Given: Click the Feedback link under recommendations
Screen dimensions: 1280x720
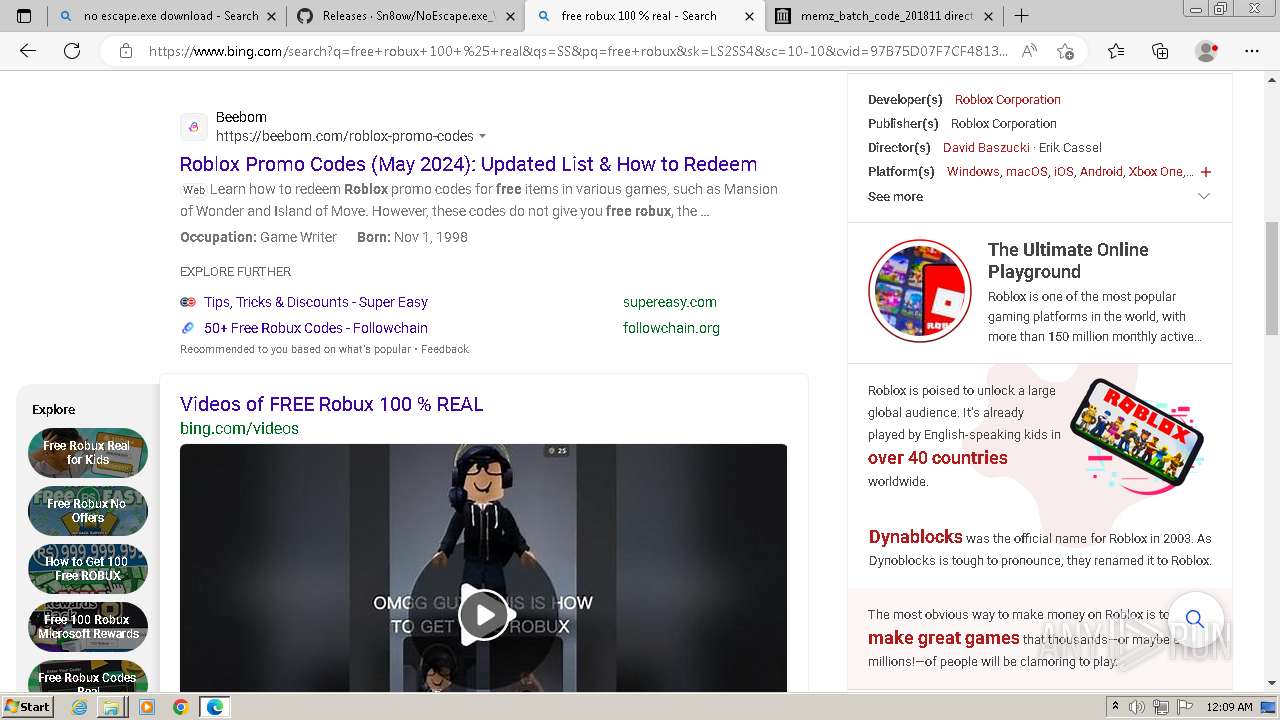Looking at the screenshot, I should [x=445, y=349].
